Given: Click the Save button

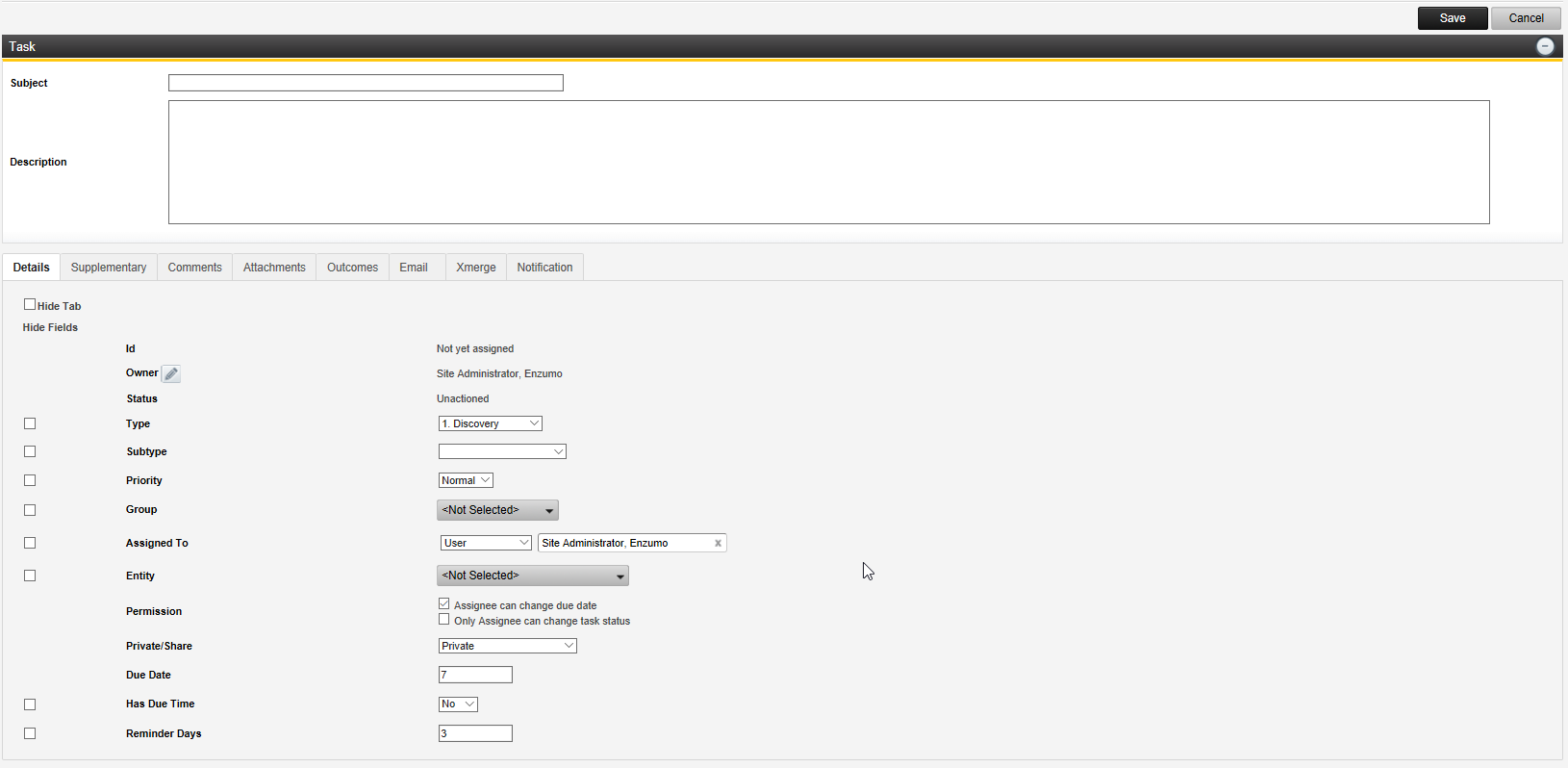Looking at the screenshot, I should click(x=1453, y=18).
